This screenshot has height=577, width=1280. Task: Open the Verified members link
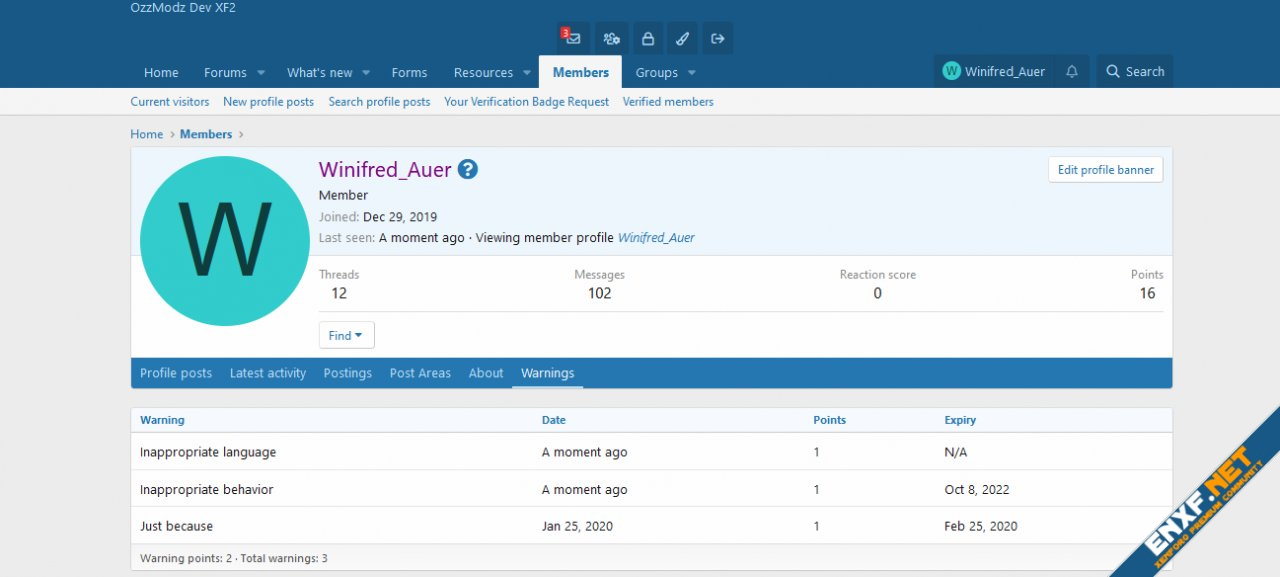pyautogui.click(x=668, y=102)
